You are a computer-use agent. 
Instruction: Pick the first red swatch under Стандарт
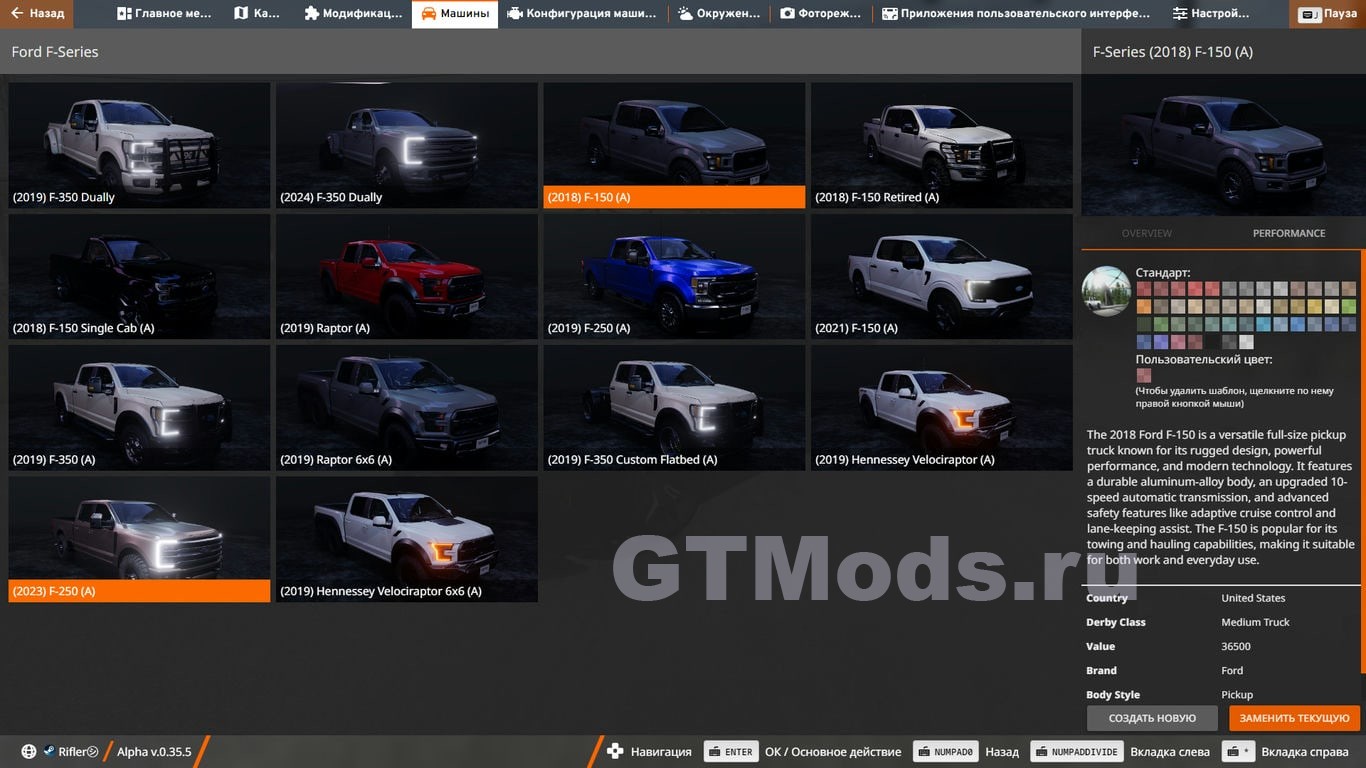point(1144,289)
